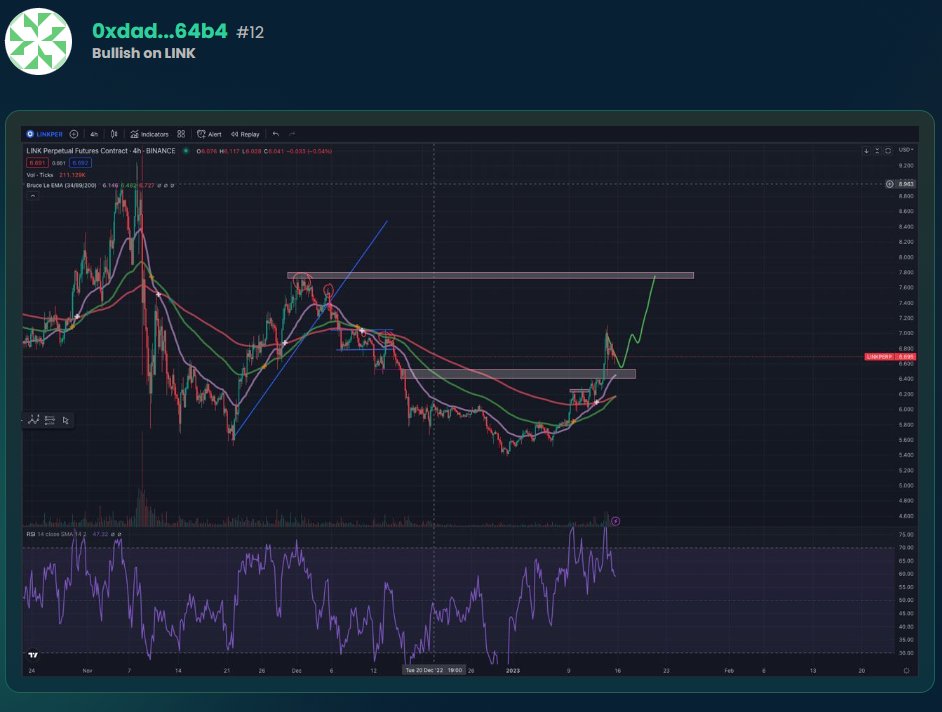Click the Vol Ticks indicator legend
Viewport: 942px width, 712px height.
click(40, 175)
